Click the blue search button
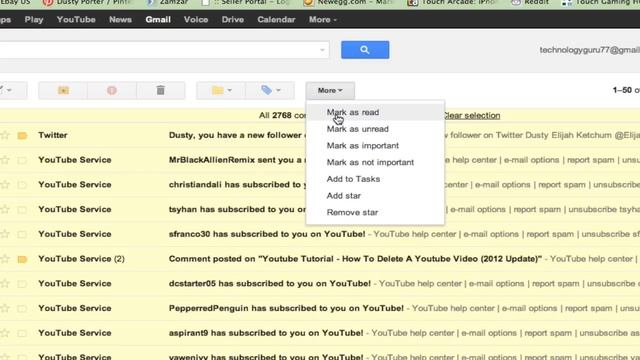Screen dimensions: 640x360 [x=365, y=50]
